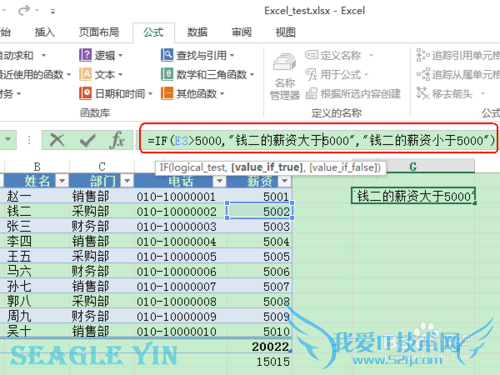Click the Text functions icon

85,74
